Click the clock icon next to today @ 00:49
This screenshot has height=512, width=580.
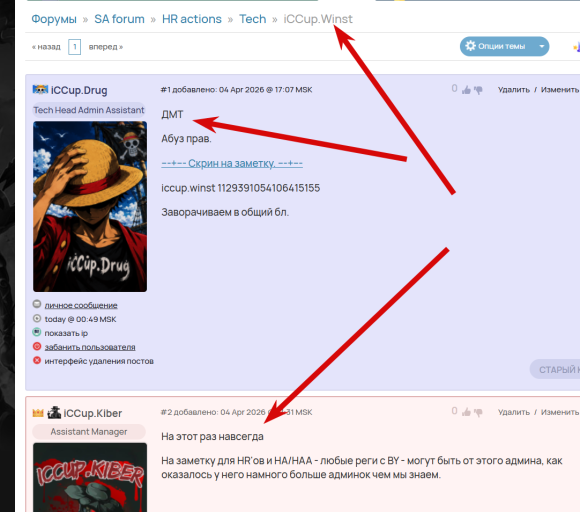coord(37,318)
